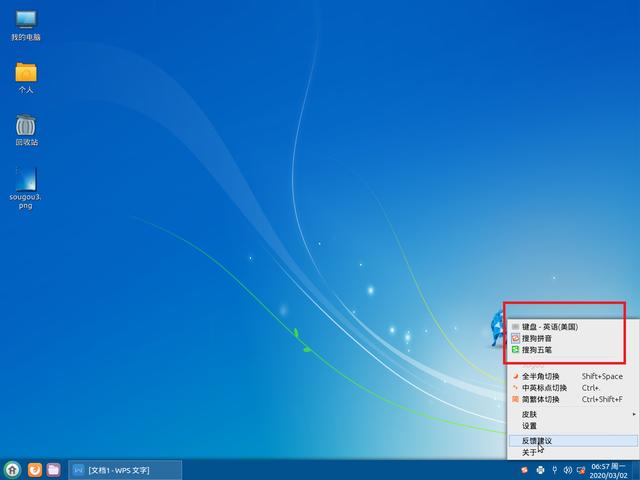Open the clock showing 06:57 周一
Viewport: 640px width, 480px height.
tap(609, 471)
